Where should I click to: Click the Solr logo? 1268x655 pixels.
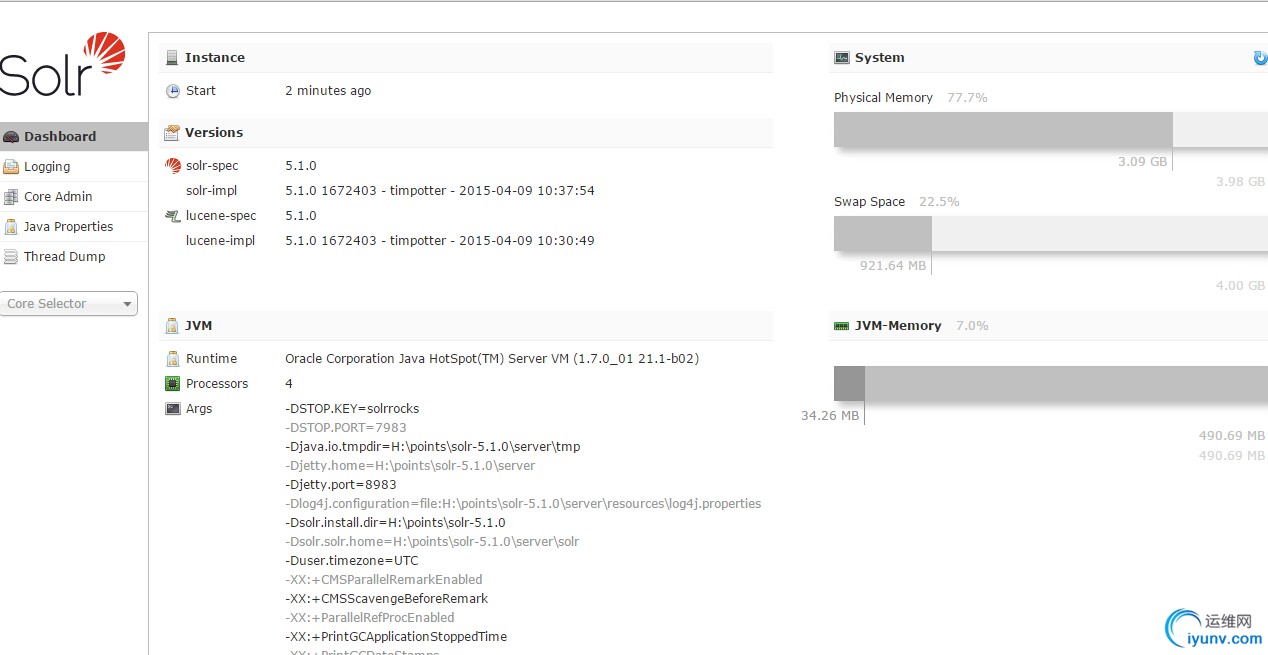pyautogui.click(x=63, y=64)
